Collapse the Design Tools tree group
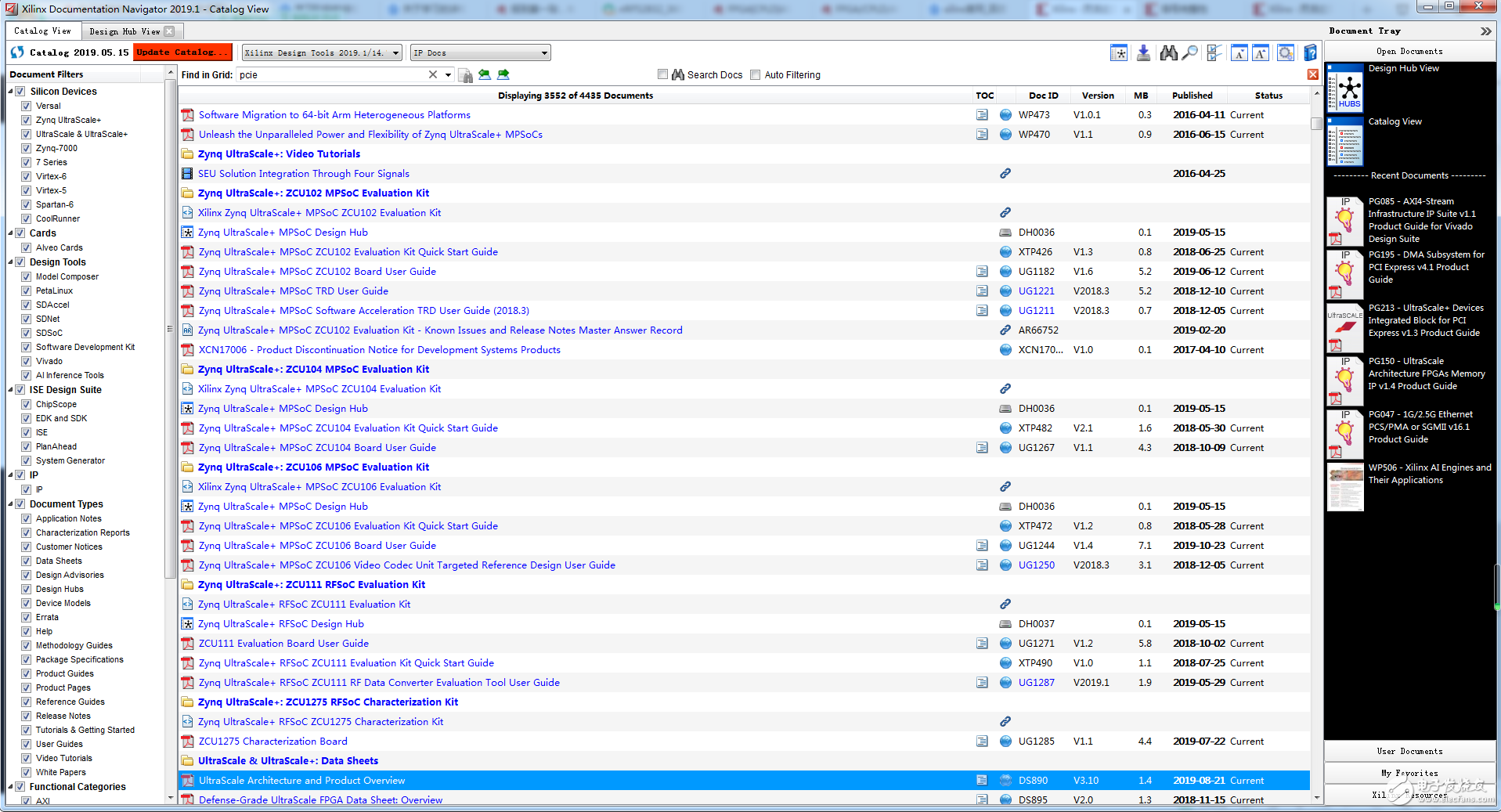 tap(11, 262)
